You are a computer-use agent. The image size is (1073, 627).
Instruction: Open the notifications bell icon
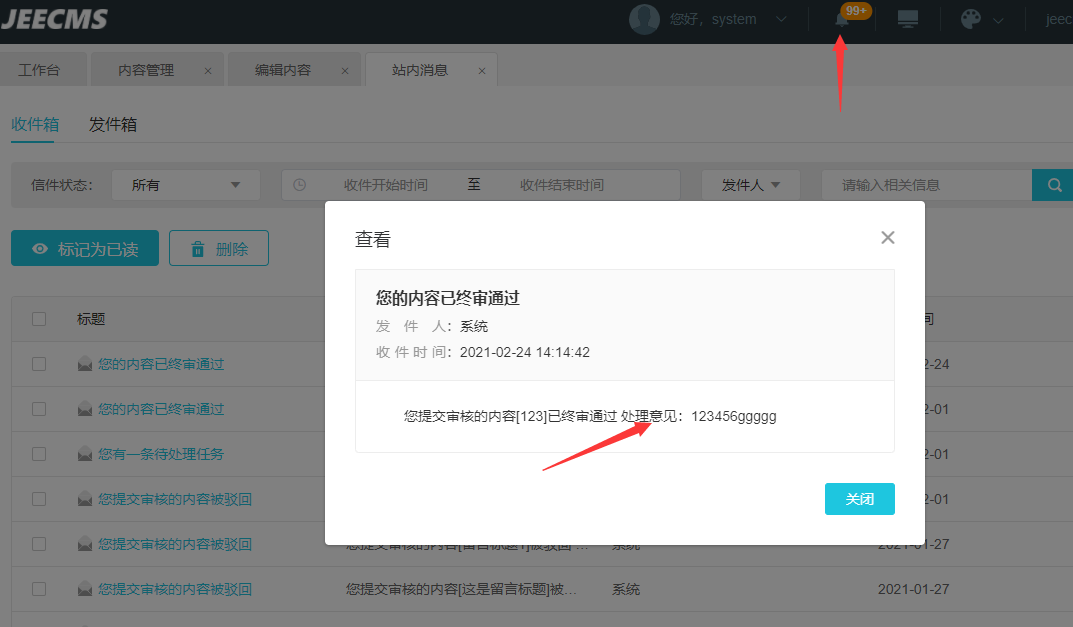tap(842, 19)
